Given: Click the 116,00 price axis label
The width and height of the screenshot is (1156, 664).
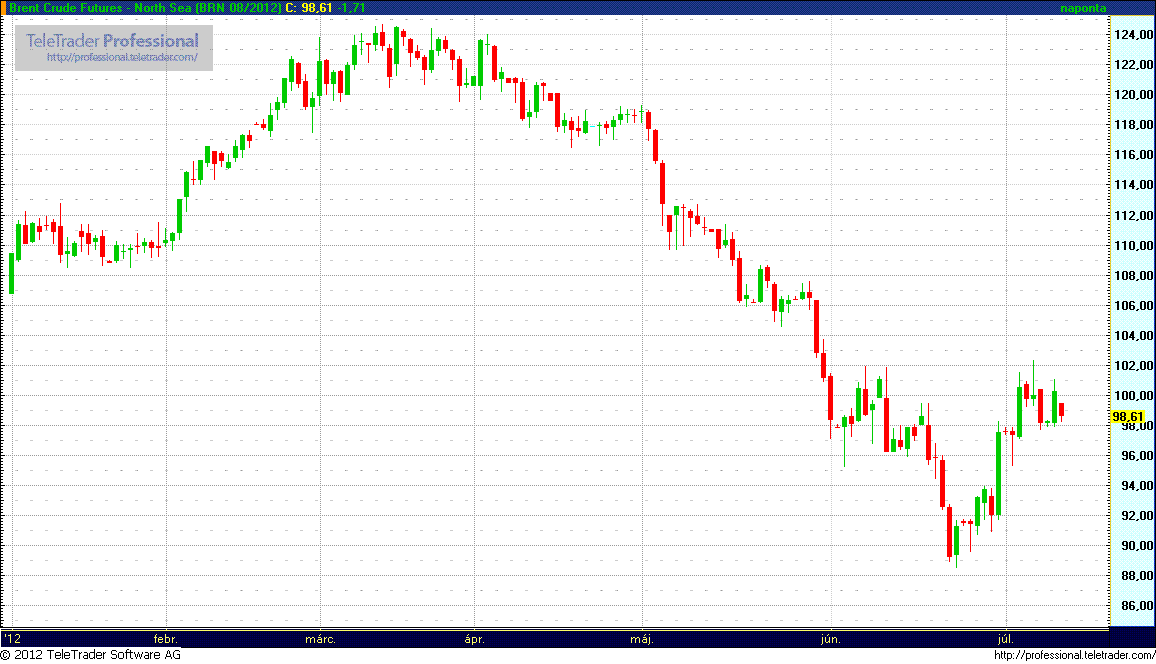Looking at the screenshot, I should coord(1133,155).
